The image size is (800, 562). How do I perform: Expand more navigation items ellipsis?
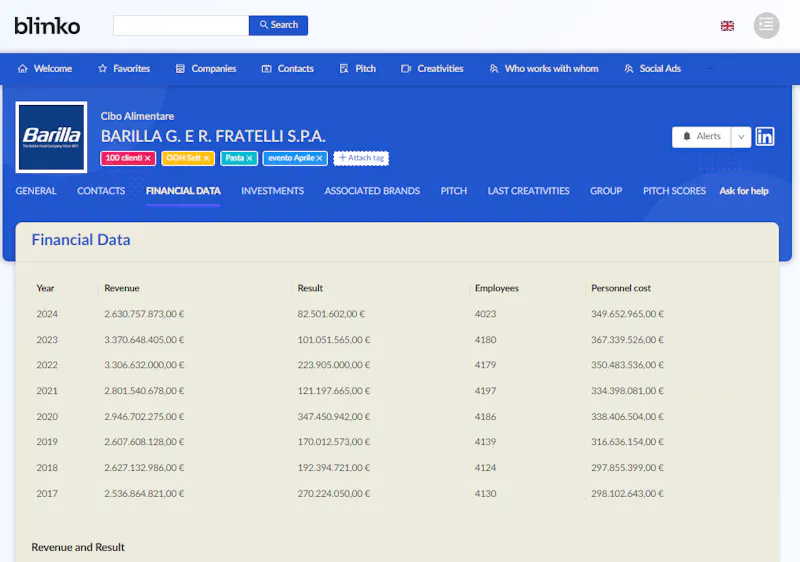[x=711, y=68]
